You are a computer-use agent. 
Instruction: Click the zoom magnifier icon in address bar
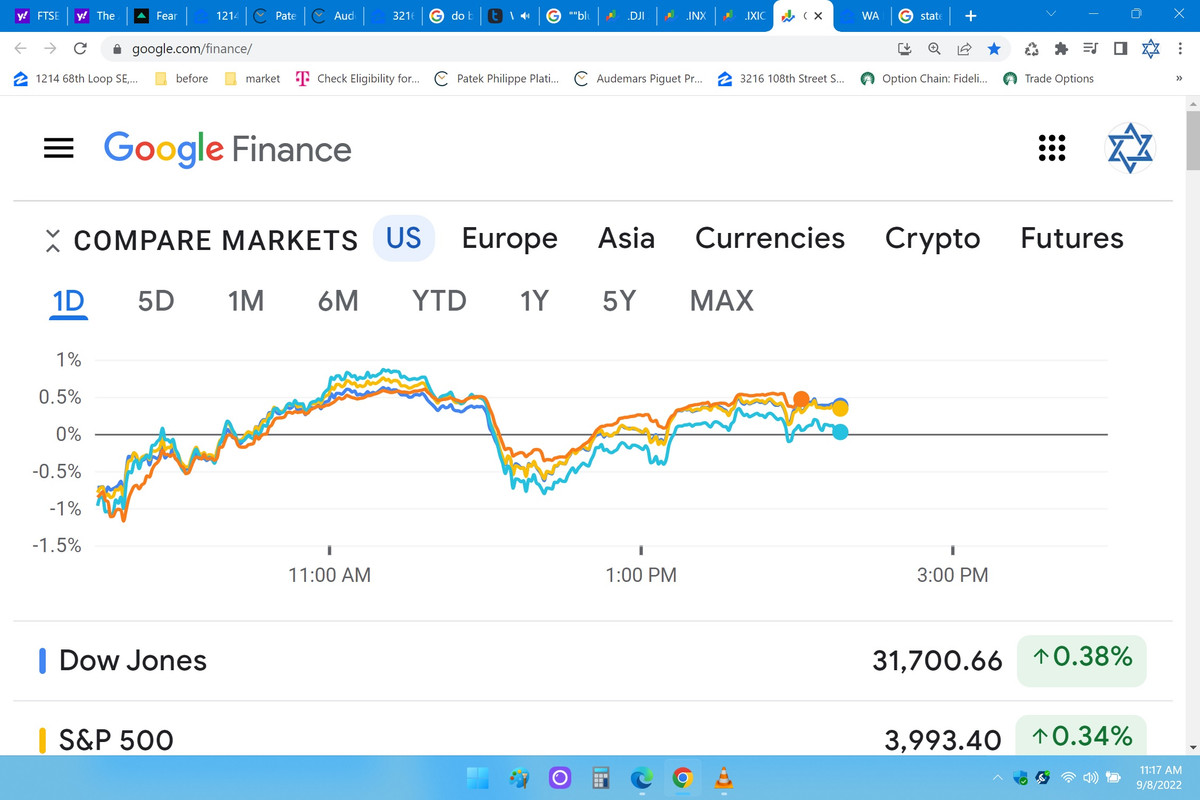[x=934, y=48]
